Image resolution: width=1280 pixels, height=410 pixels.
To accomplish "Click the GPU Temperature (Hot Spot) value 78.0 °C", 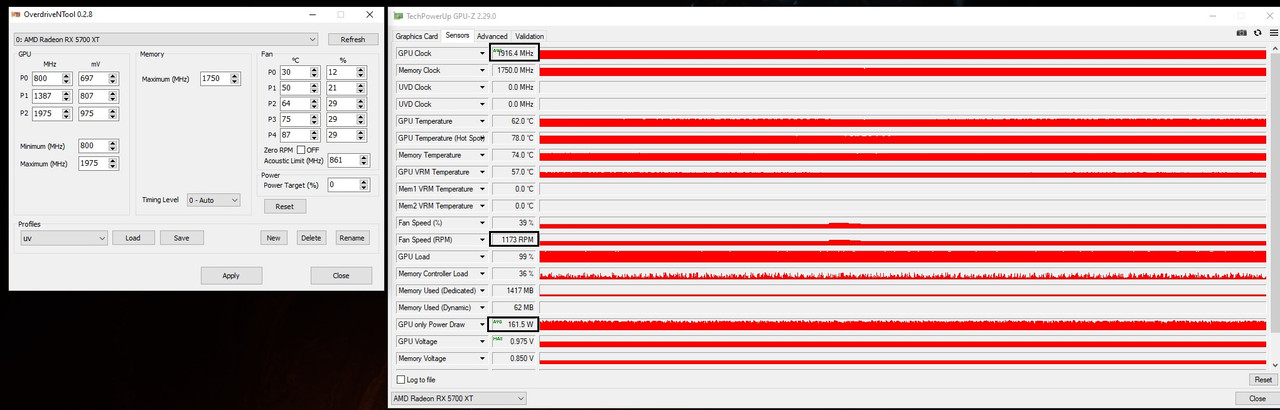I will (514, 138).
